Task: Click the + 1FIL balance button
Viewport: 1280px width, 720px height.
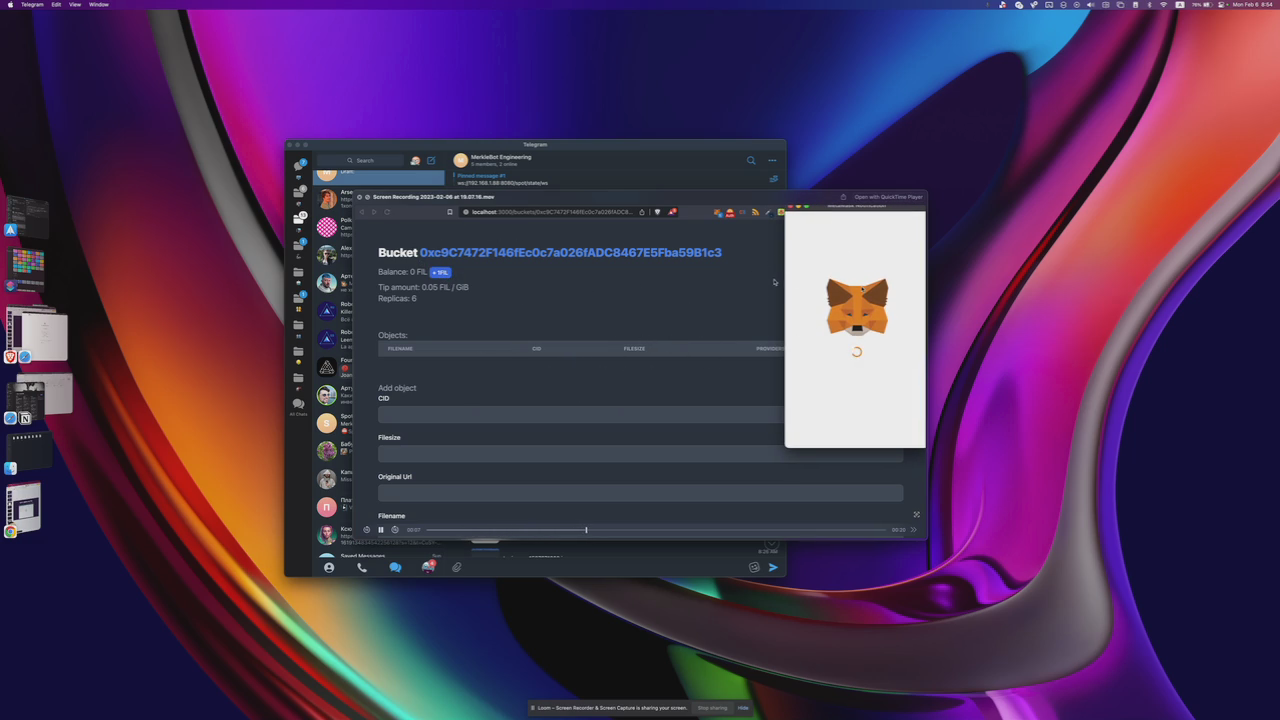Action: (x=440, y=272)
